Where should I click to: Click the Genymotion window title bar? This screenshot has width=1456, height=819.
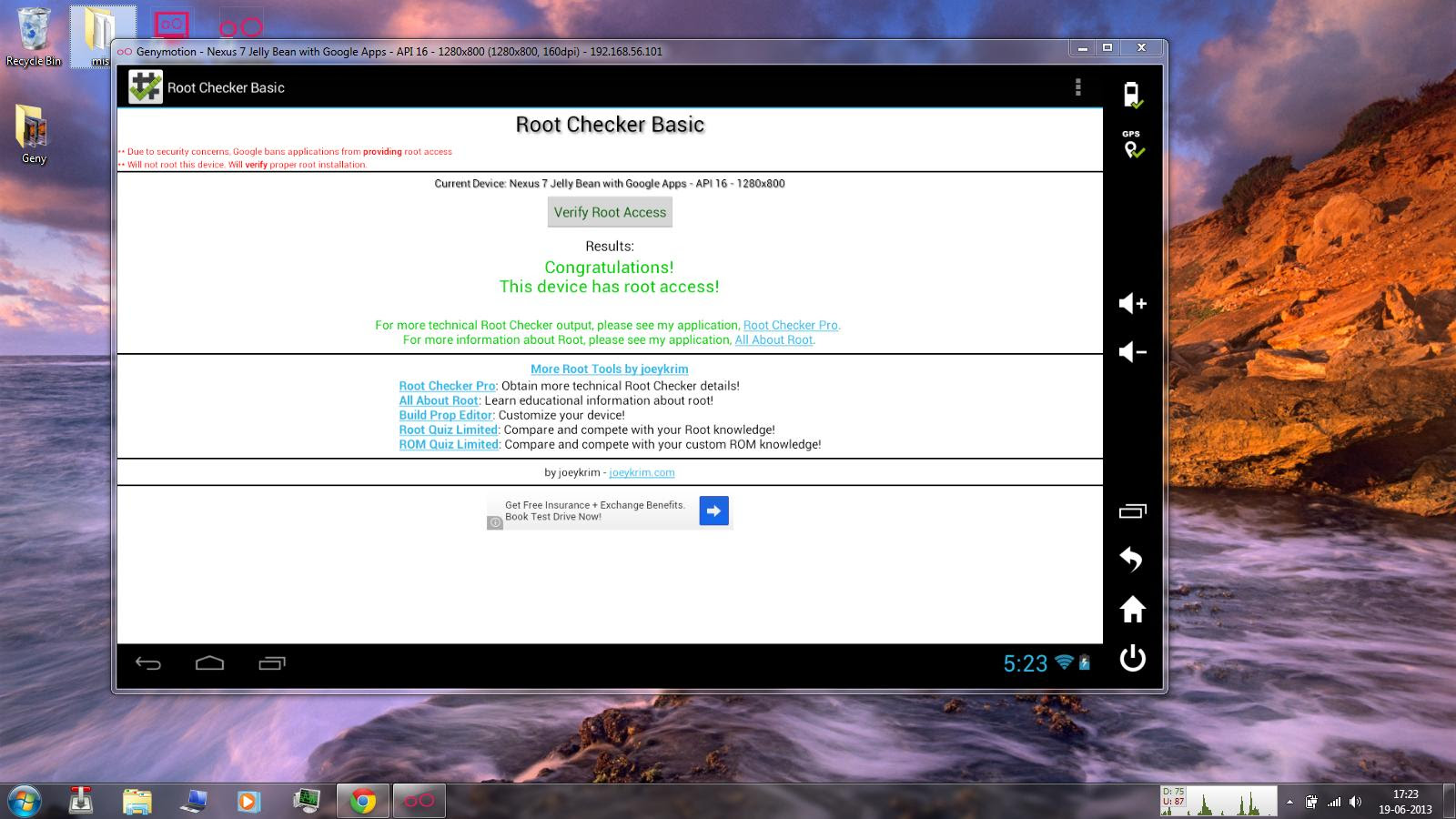coord(591,51)
